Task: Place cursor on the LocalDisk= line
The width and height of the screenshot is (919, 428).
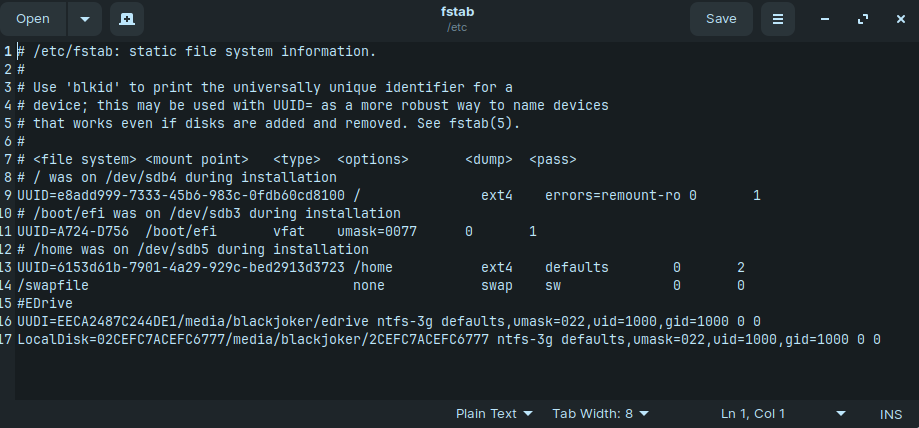Action: point(448,339)
